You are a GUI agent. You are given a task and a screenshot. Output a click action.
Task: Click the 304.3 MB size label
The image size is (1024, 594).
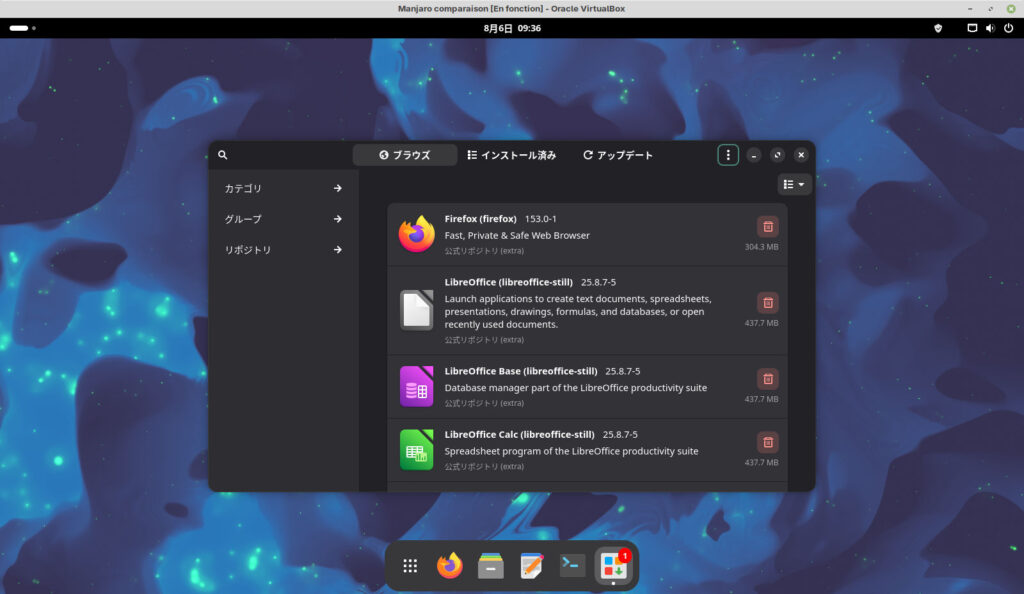click(x=761, y=247)
